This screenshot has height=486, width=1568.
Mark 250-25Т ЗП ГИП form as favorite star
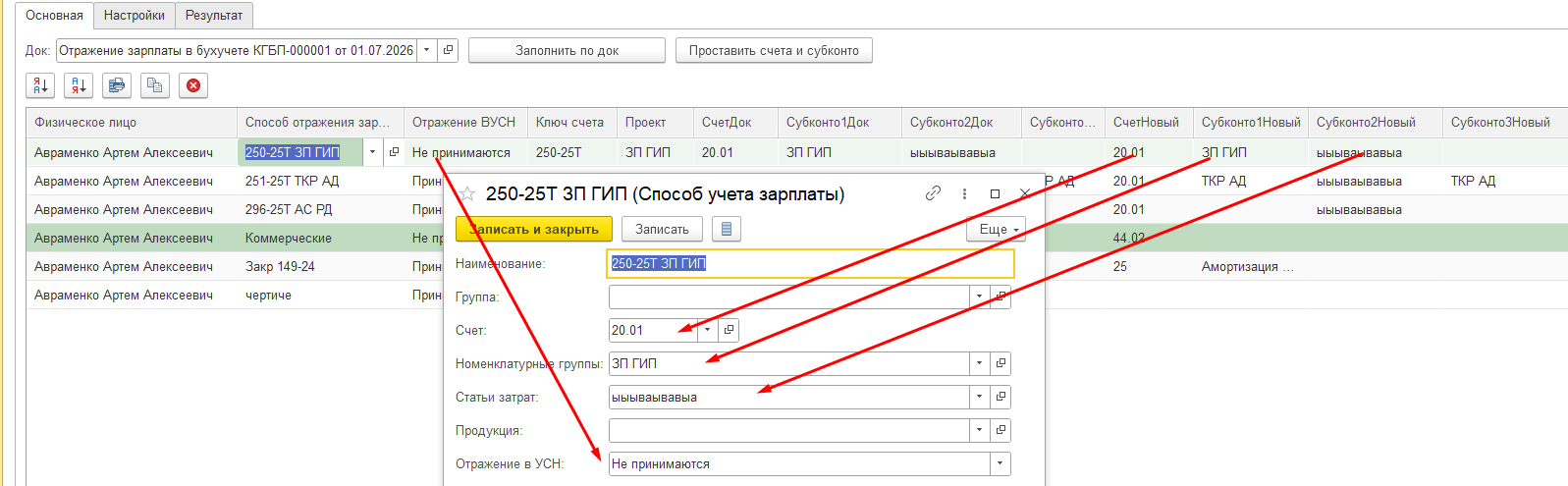pyautogui.click(x=467, y=194)
